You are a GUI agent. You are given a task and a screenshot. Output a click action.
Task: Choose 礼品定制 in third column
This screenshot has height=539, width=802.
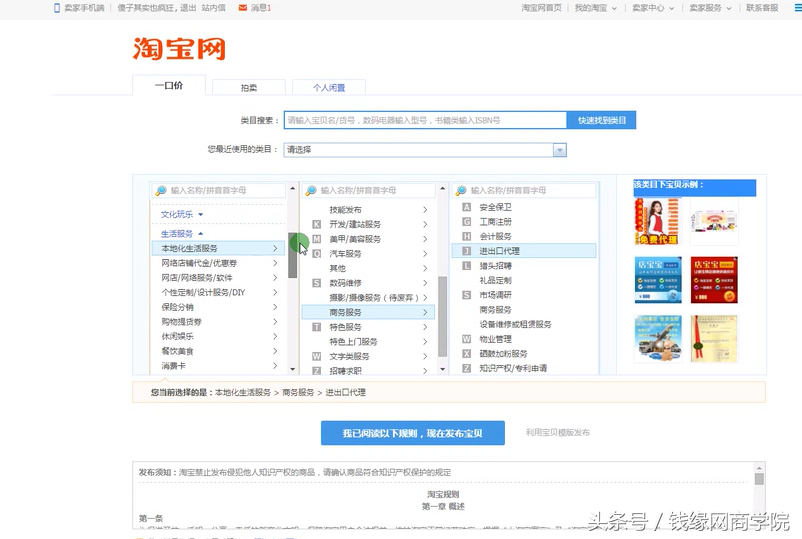524,280
